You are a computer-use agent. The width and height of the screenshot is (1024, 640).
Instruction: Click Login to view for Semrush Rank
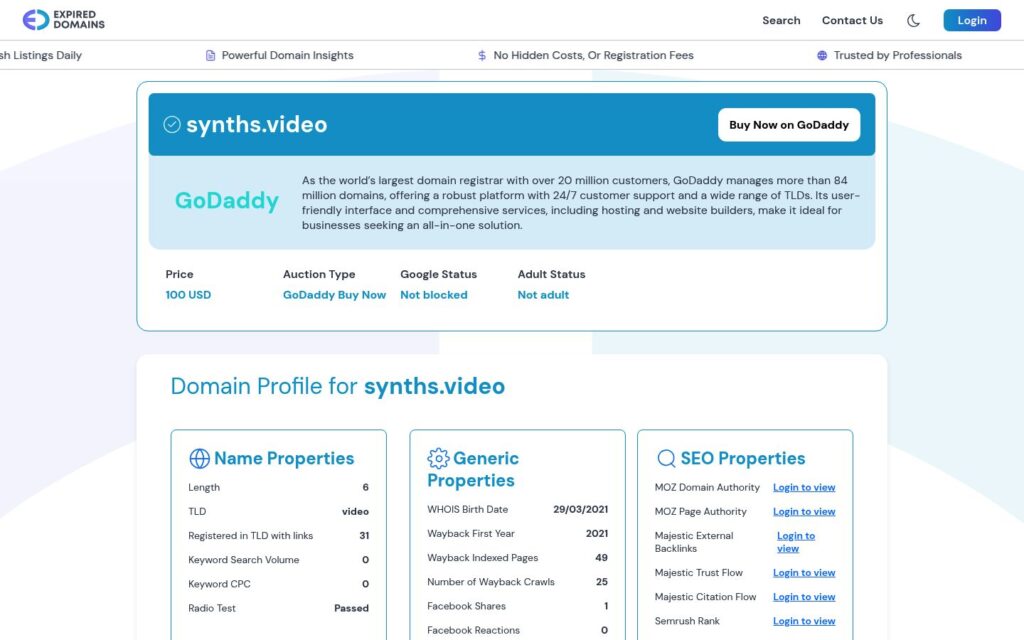click(804, 621)
